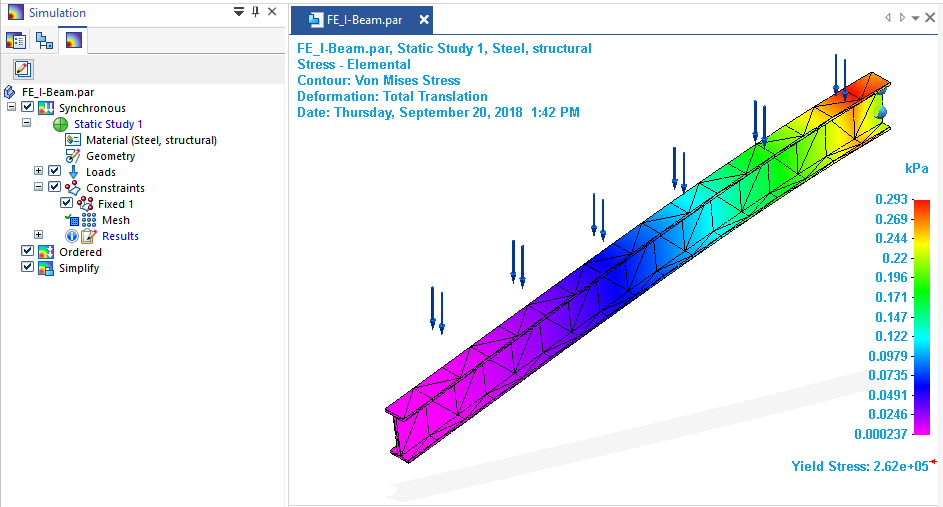Uncheck the Loads checkbox

pos(55,172)
